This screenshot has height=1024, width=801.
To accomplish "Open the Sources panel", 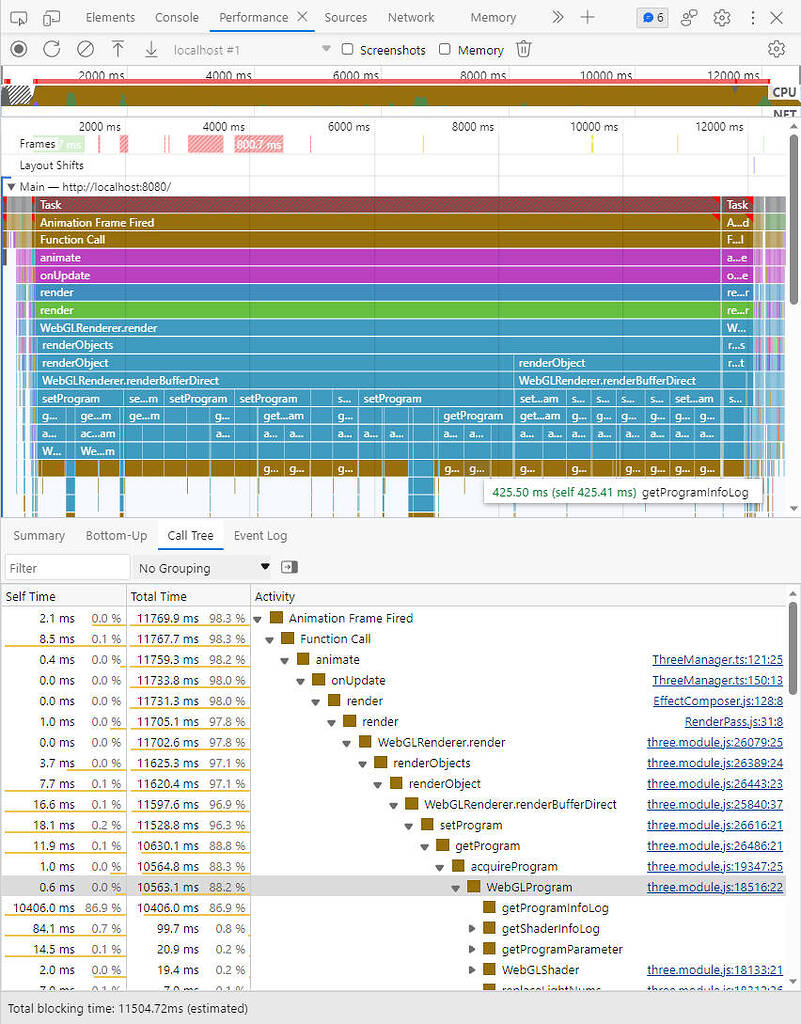I will (x=345, y=17).
